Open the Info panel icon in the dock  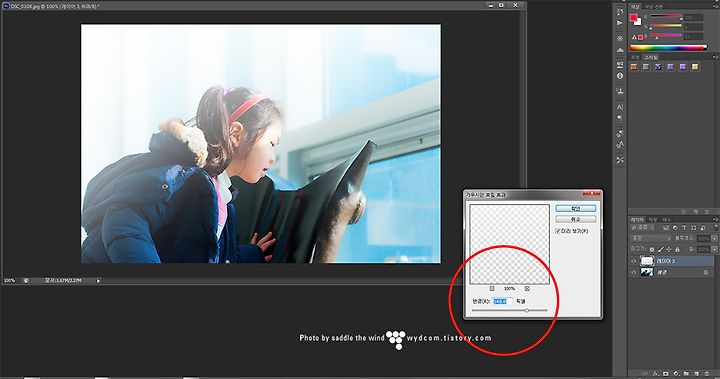click(620, 76)
